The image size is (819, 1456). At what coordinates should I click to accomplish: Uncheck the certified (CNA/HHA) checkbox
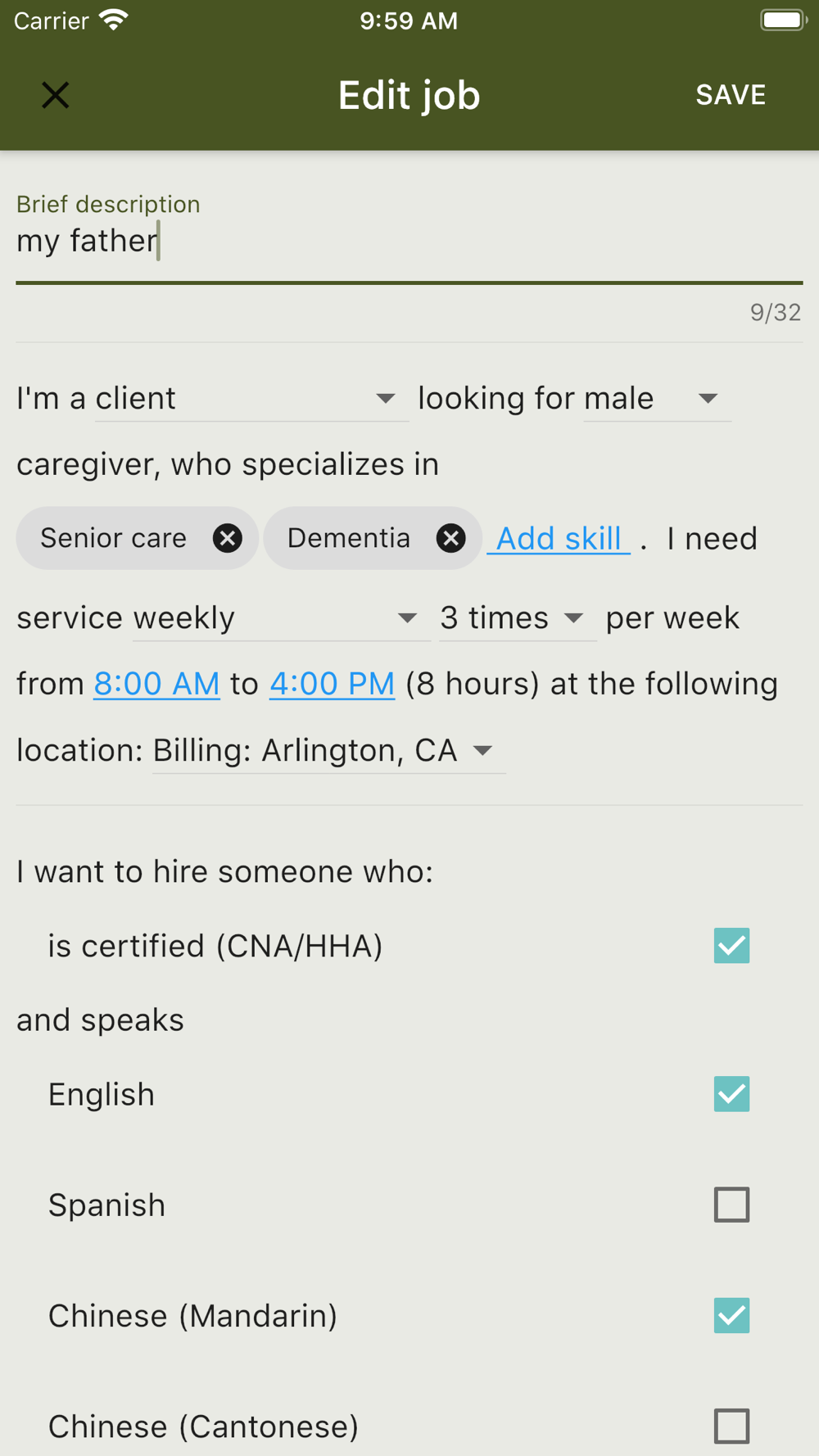[731, 946]
